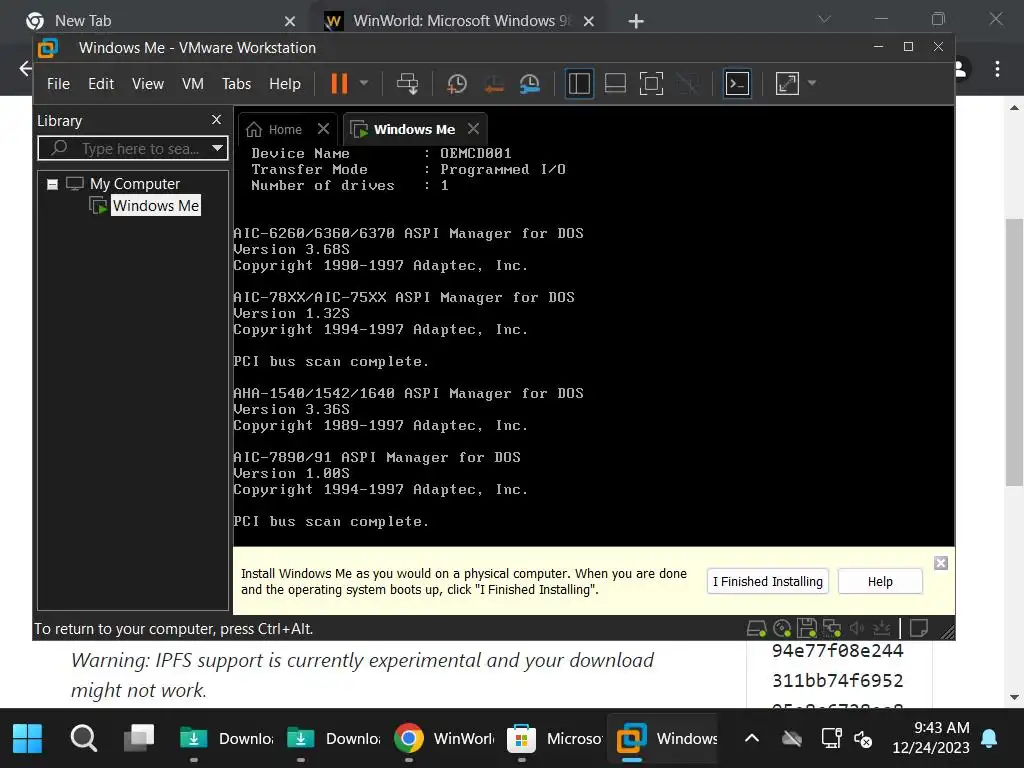1024x768 pixels.
Task: Open the VM menu
Action: pos(193,84)
